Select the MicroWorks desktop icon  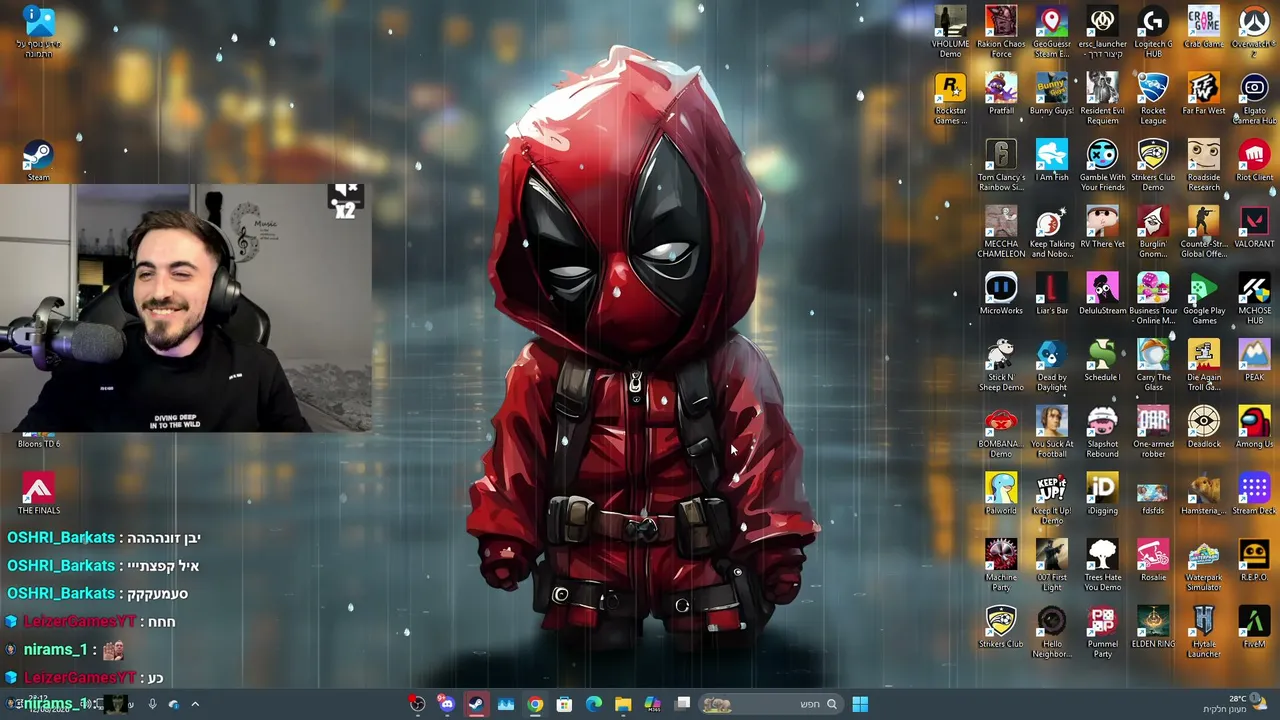[x=1001, y=294]
